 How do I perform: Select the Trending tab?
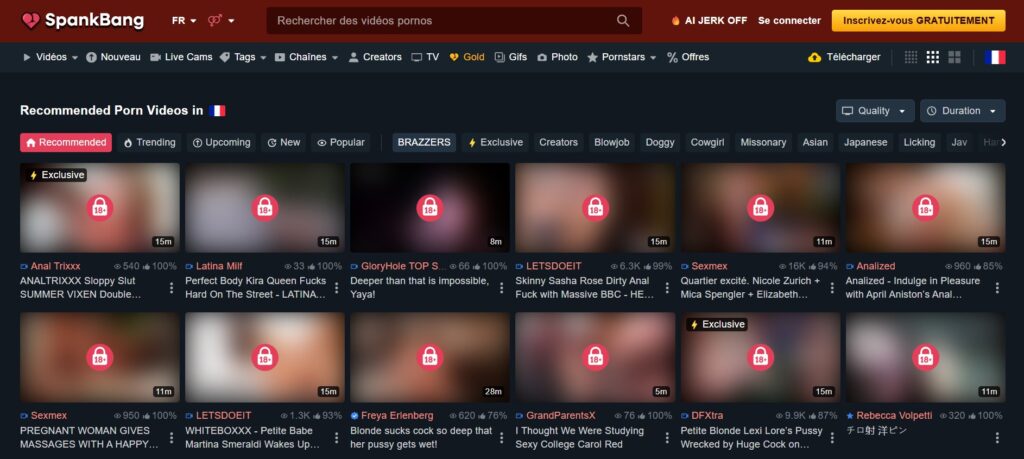click(x=150, y=142)
